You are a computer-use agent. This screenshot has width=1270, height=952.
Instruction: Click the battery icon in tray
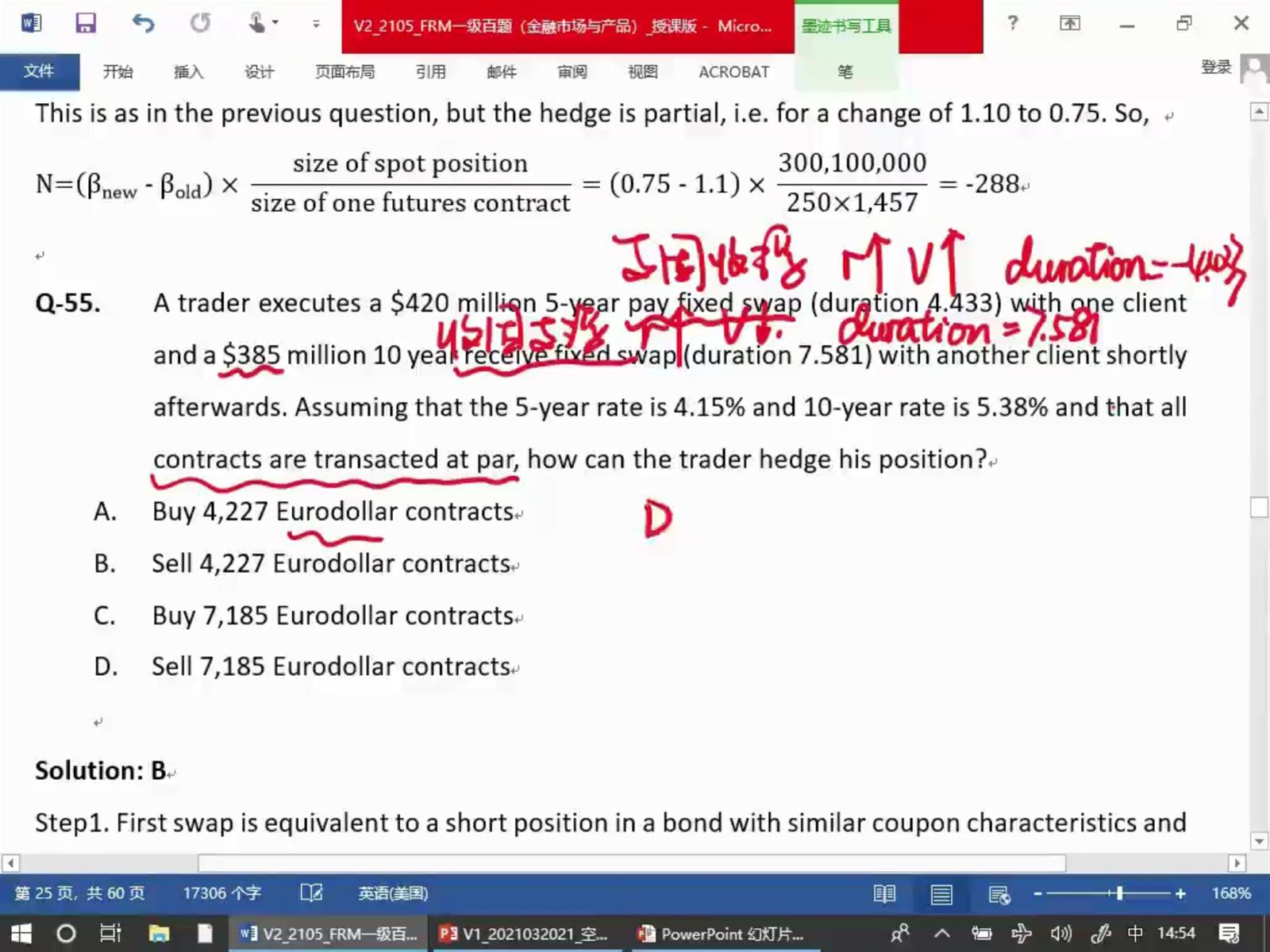981,934
